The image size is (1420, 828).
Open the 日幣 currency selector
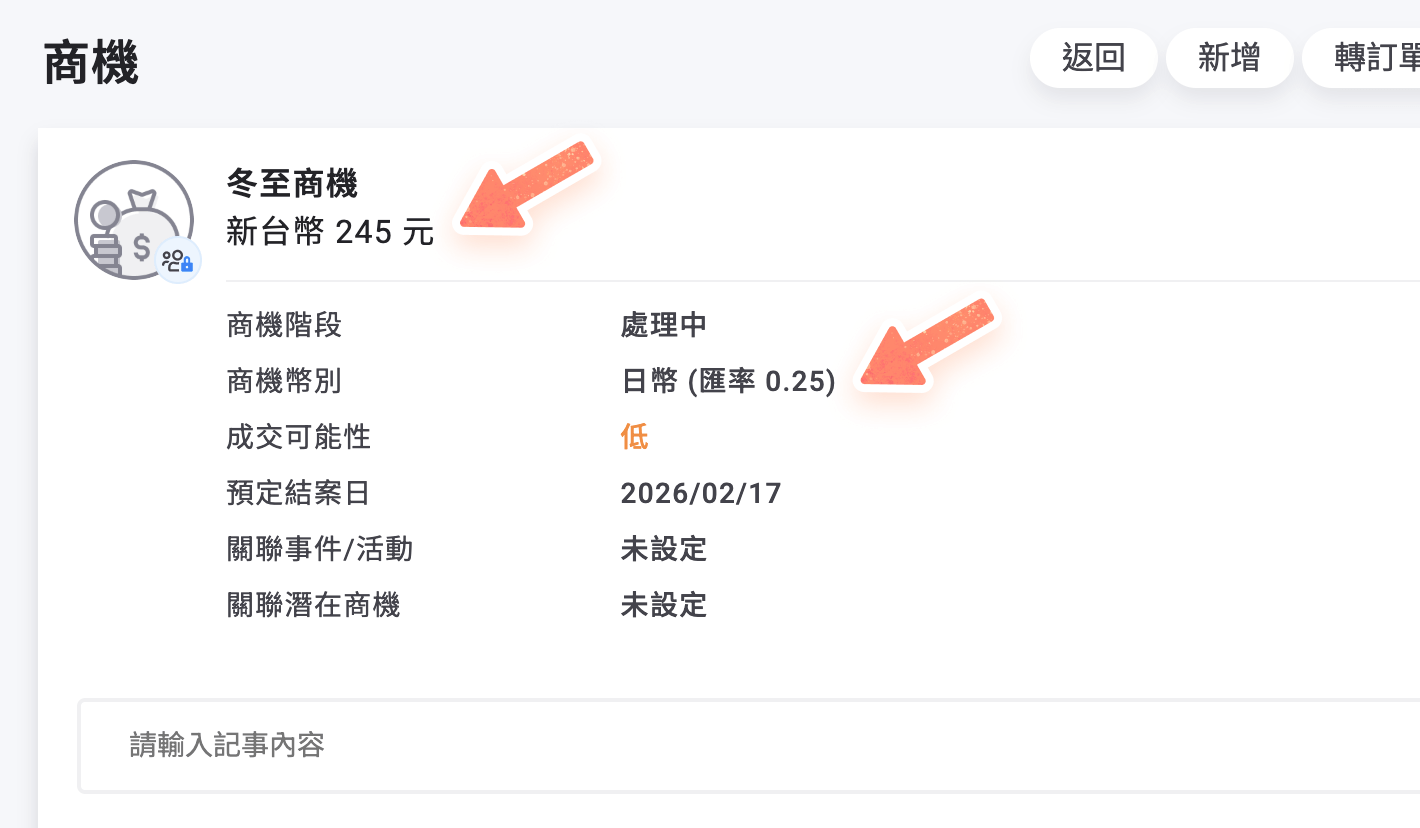click(x=728, y=381)
